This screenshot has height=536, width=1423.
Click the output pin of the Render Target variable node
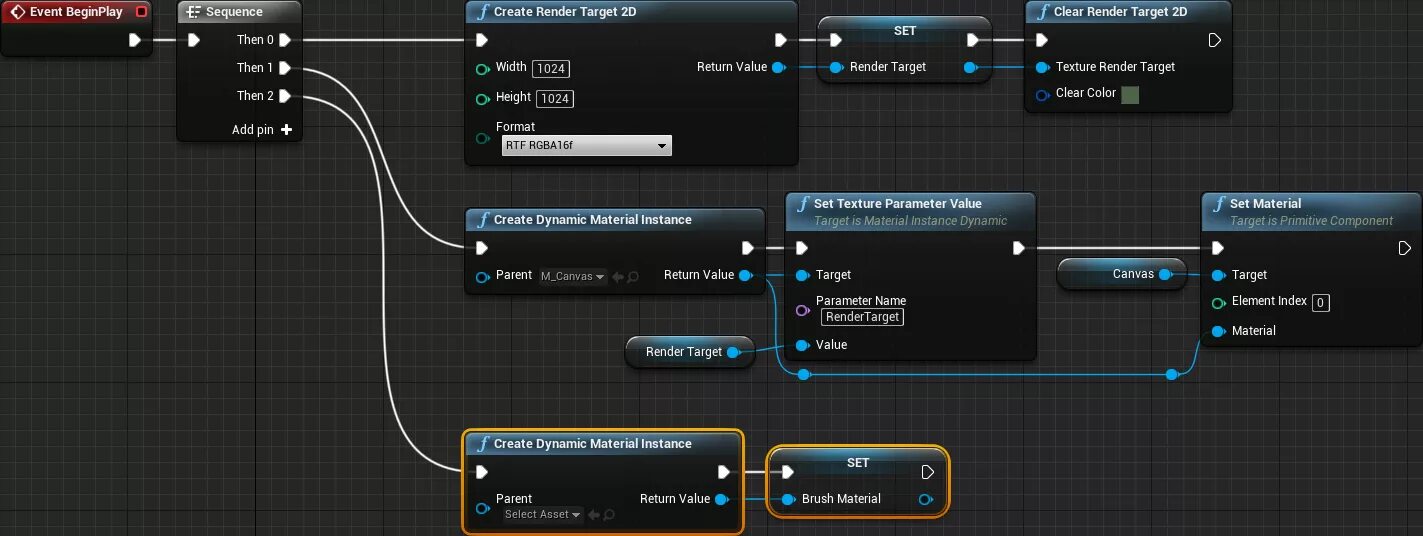click(x=733, y=352)
